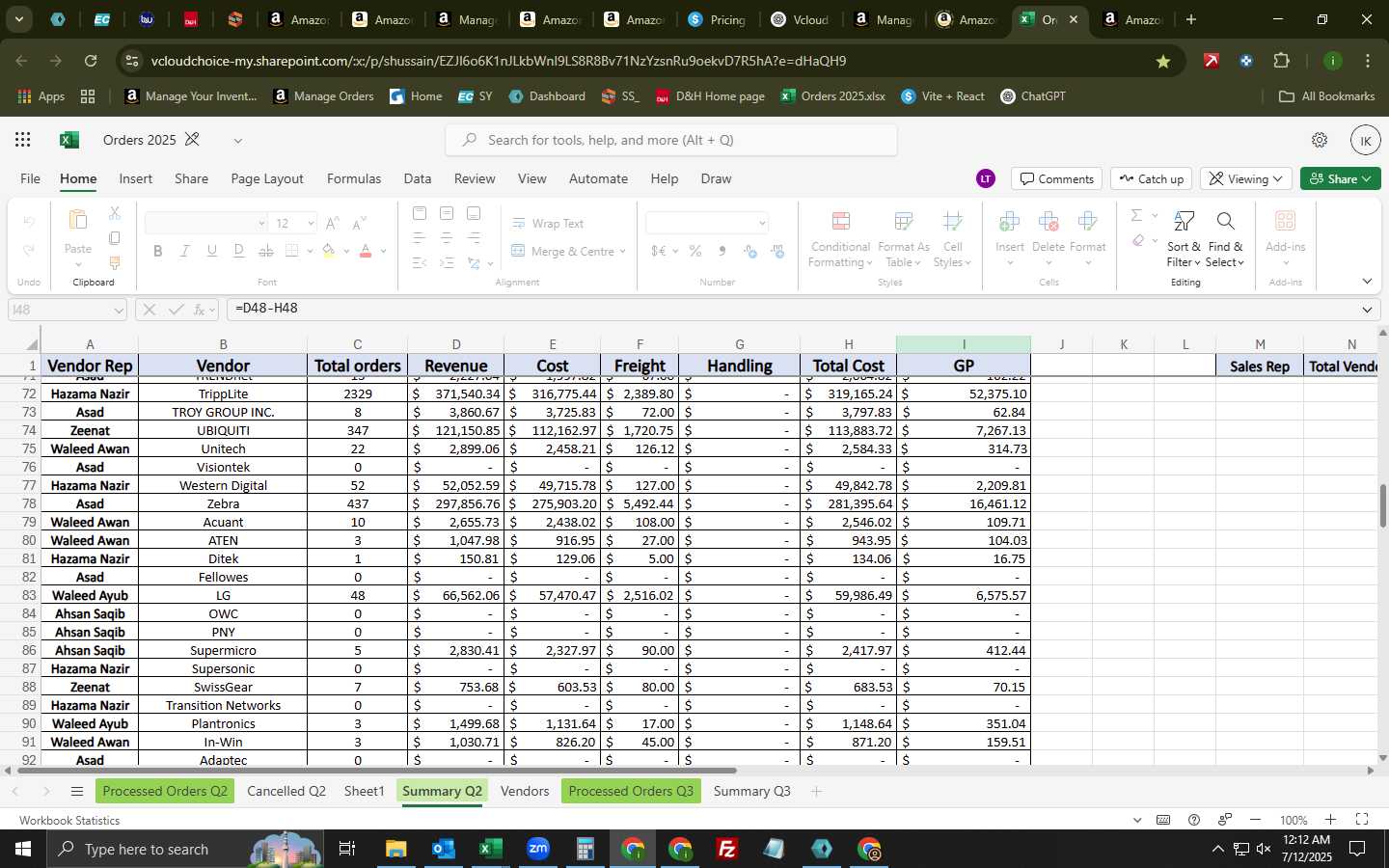Click the Percent Style icon
The image size is (1389, 868).
point(694,251)
